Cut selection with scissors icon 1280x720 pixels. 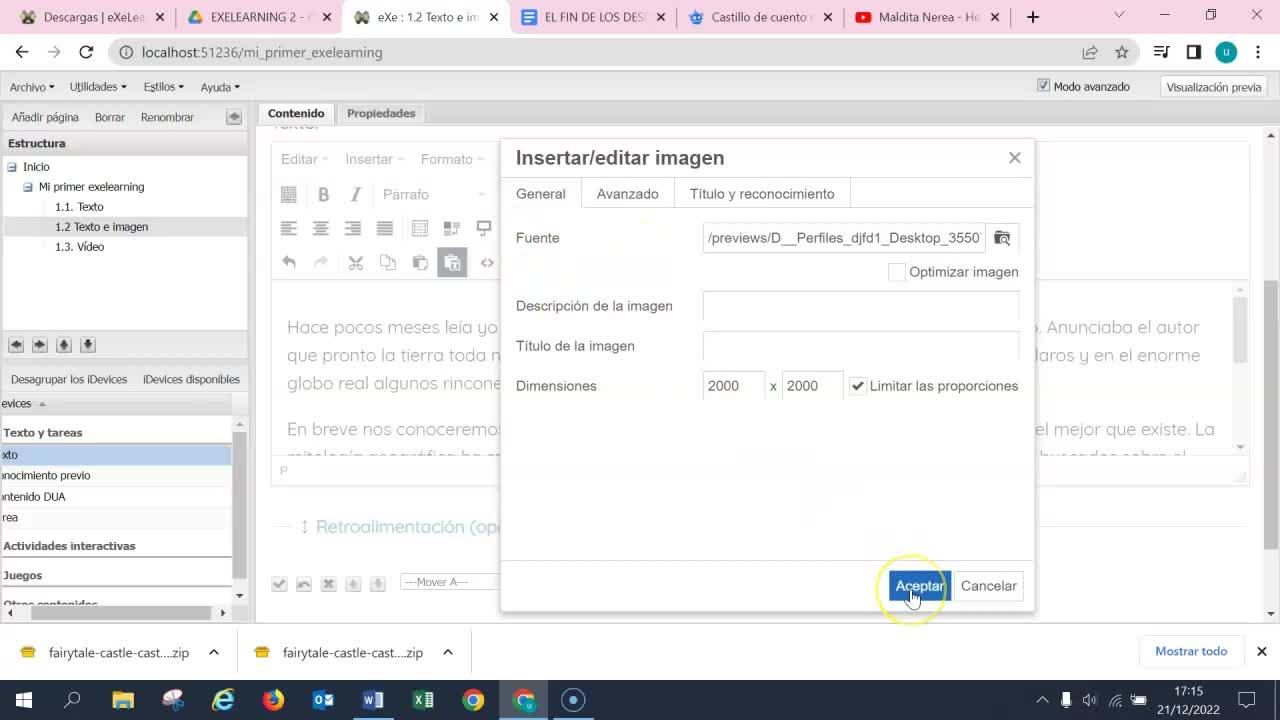coord(355,262)
